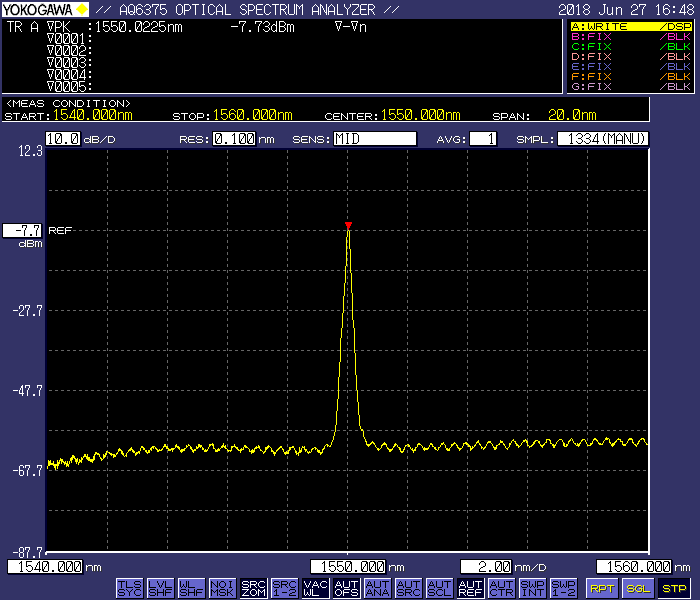Open the RES 0.100 nm resolution field
700x600 pixels.
pyautogui.click(x=233, y=139)
